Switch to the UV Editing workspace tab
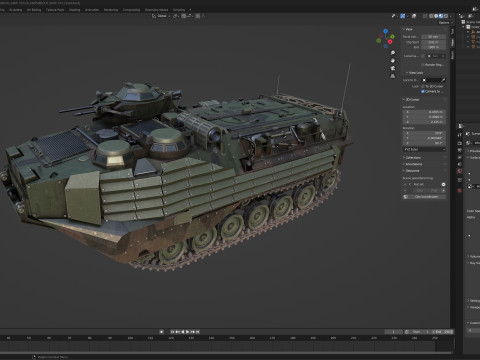The image size is (480, 360). tap(34, 10)
